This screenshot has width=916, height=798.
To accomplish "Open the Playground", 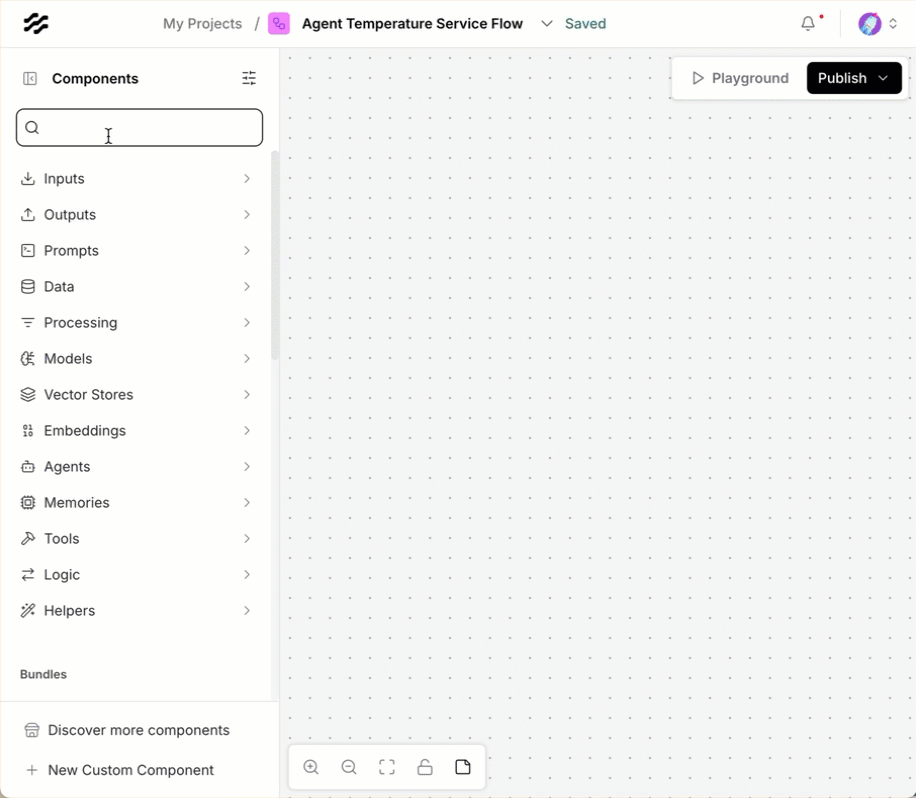I will pyautogui.click(x=741, y=77).
